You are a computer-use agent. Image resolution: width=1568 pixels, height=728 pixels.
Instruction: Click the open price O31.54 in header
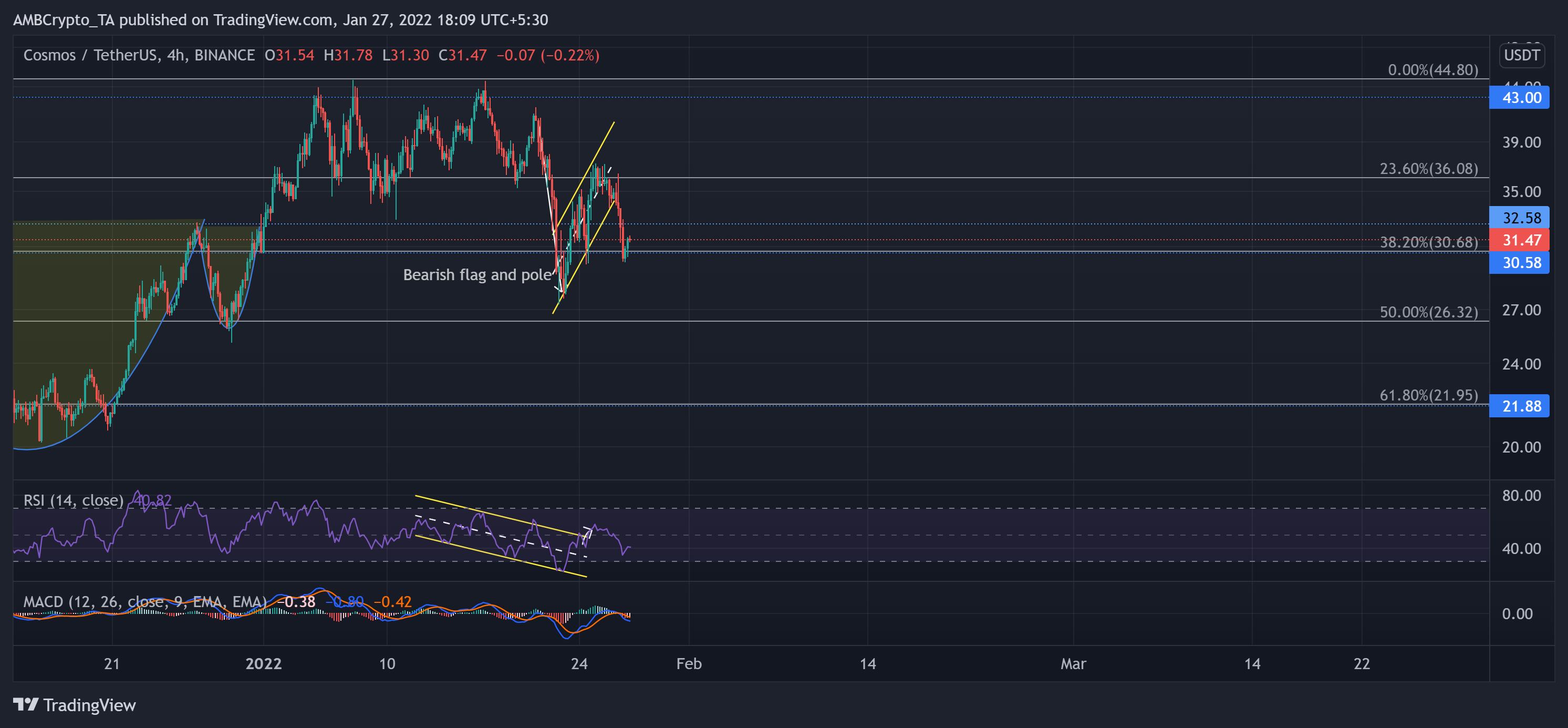point(290,55)
